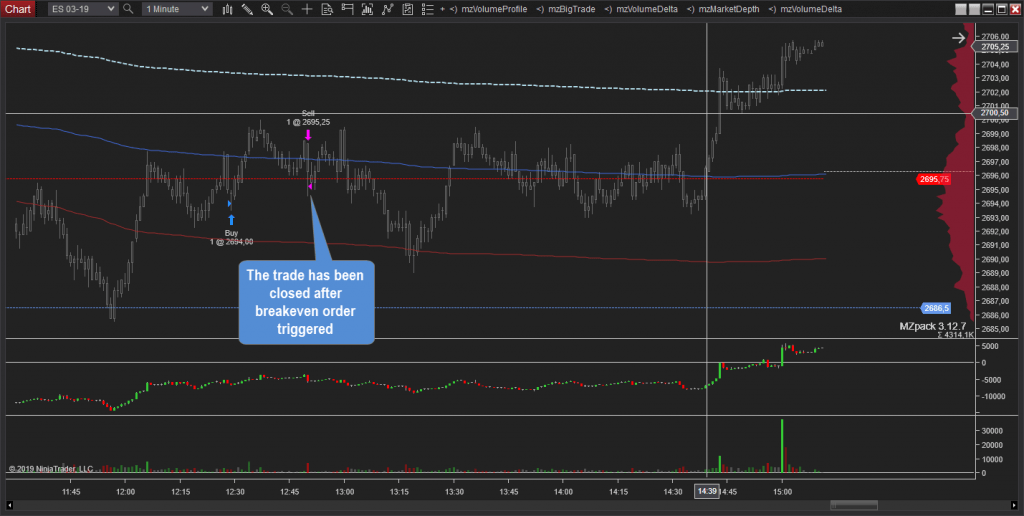Click the zoom in magnifier icon
The image size is (1024, 516).
click(x=267, y=9)
